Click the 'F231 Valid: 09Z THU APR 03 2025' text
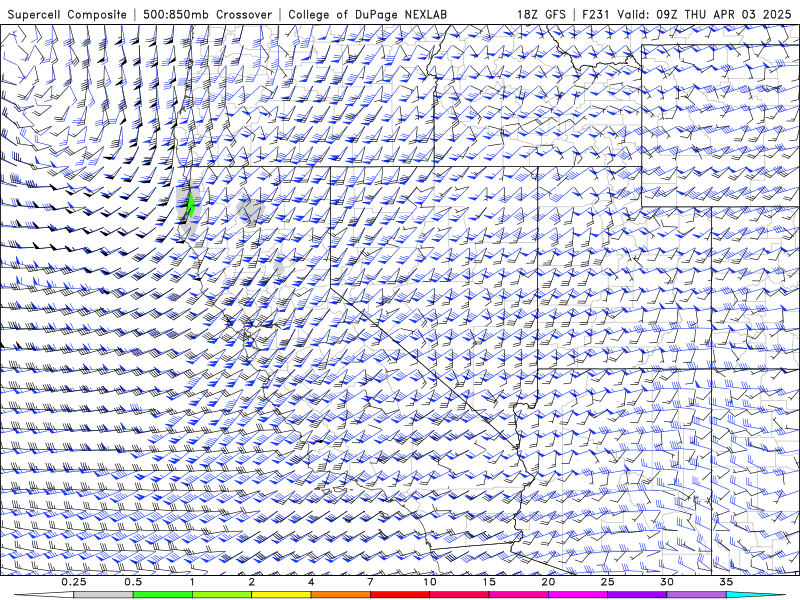This screenshot has height=600, width=800. click(x=687, y=15)
